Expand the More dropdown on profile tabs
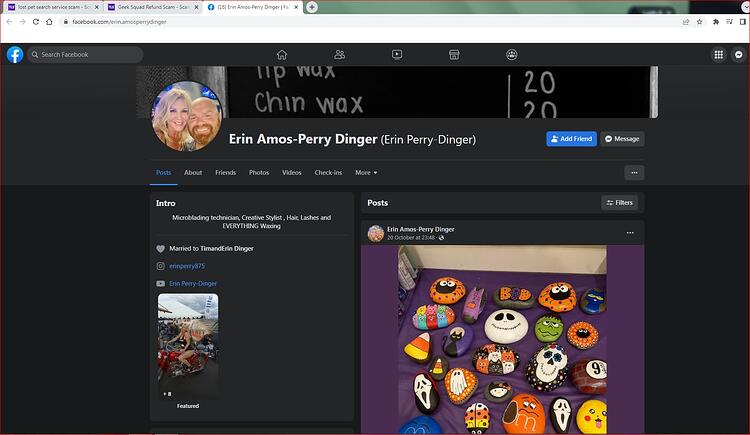 pos(366,173)
